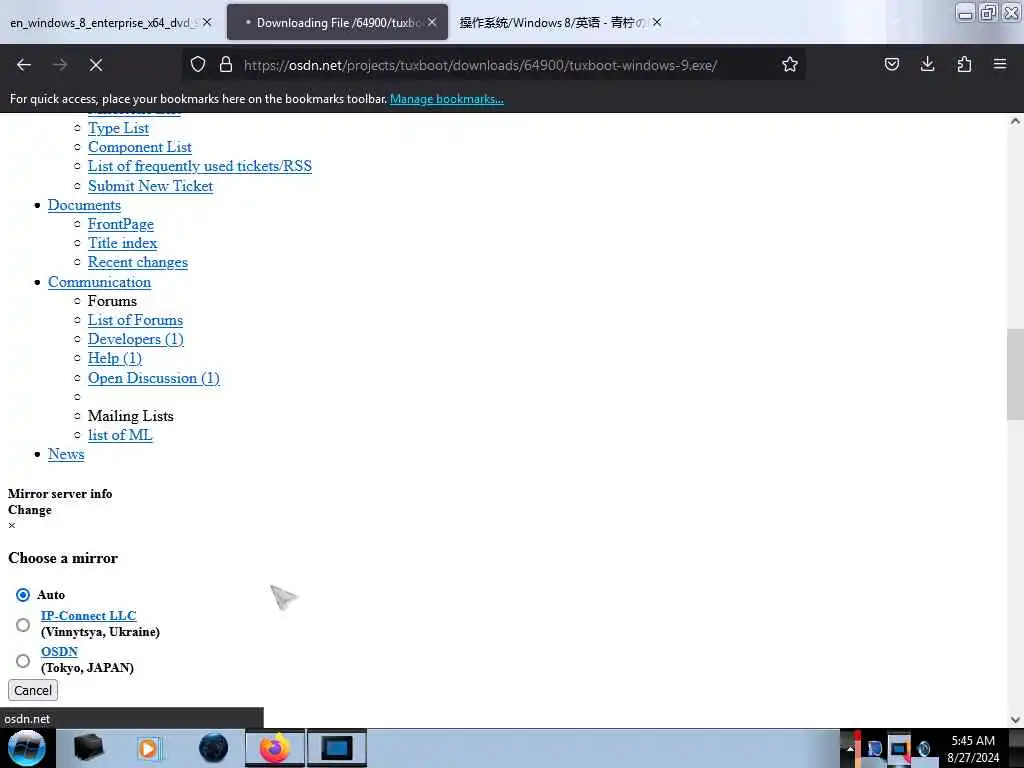Open the Communication link
This screenshot has width=1024, height=768.
(99, 282)
